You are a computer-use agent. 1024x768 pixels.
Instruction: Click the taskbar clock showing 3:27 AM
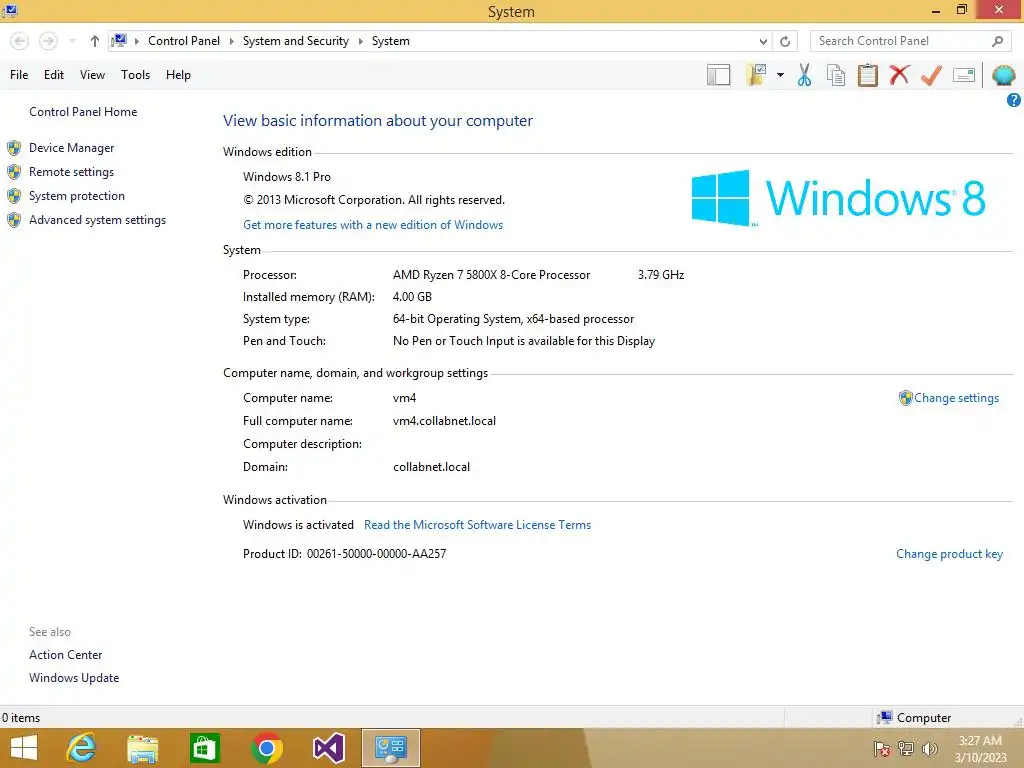980,748
